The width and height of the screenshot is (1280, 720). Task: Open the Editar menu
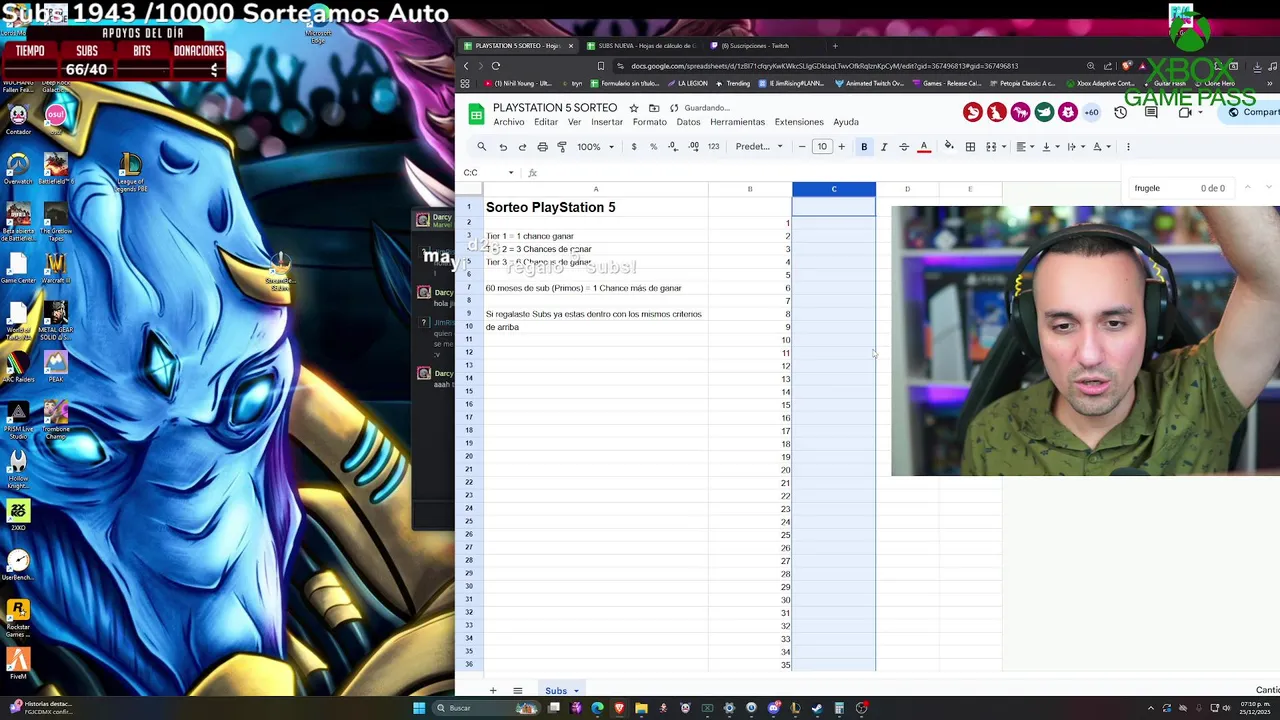(546, 122)
